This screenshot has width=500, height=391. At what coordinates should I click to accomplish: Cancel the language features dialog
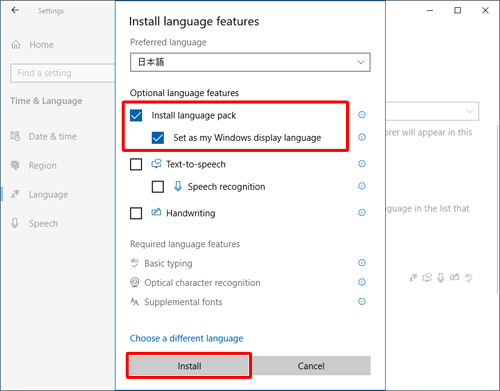pyautogui.click(x=311, y=366)
